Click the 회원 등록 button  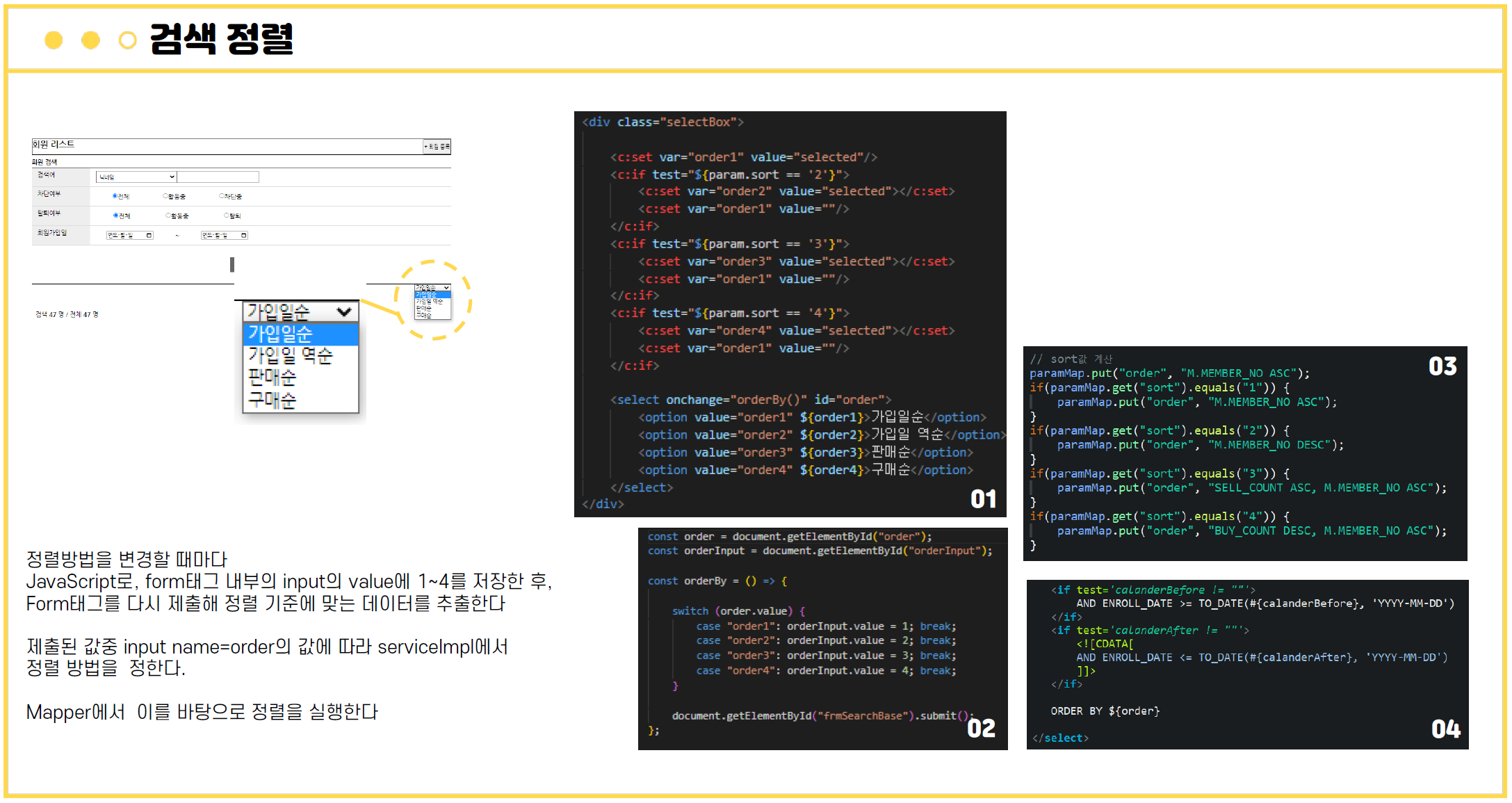point(437,147)
